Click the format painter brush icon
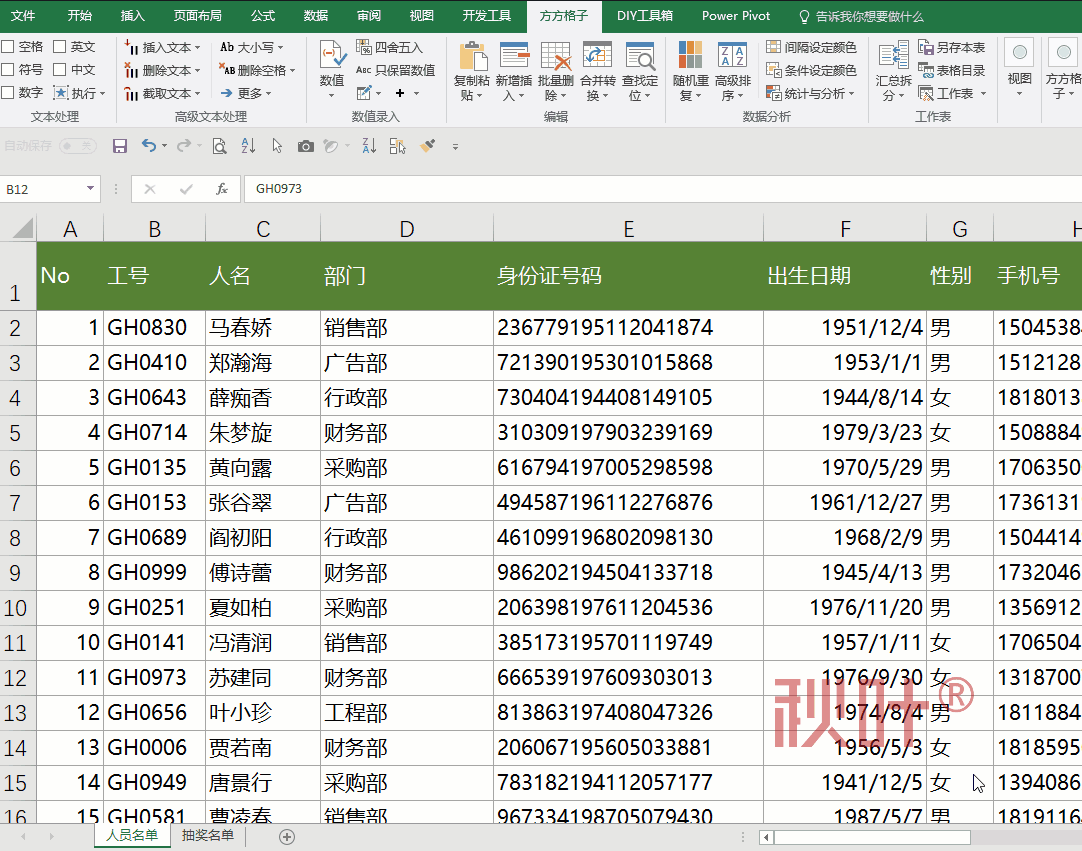This screenshot has height=851, width=1082. click(x=428, y=146)
